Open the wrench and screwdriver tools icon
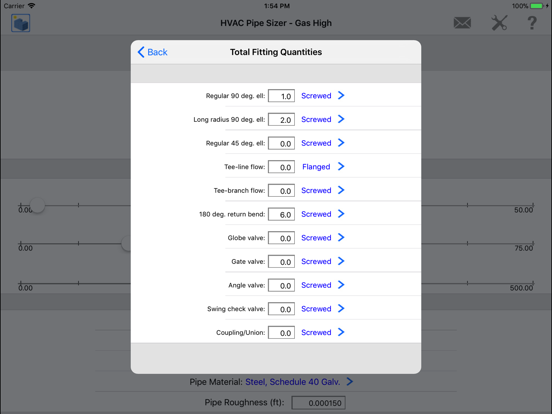This screenshot has width=552, height=414. [x=499, y=23]
